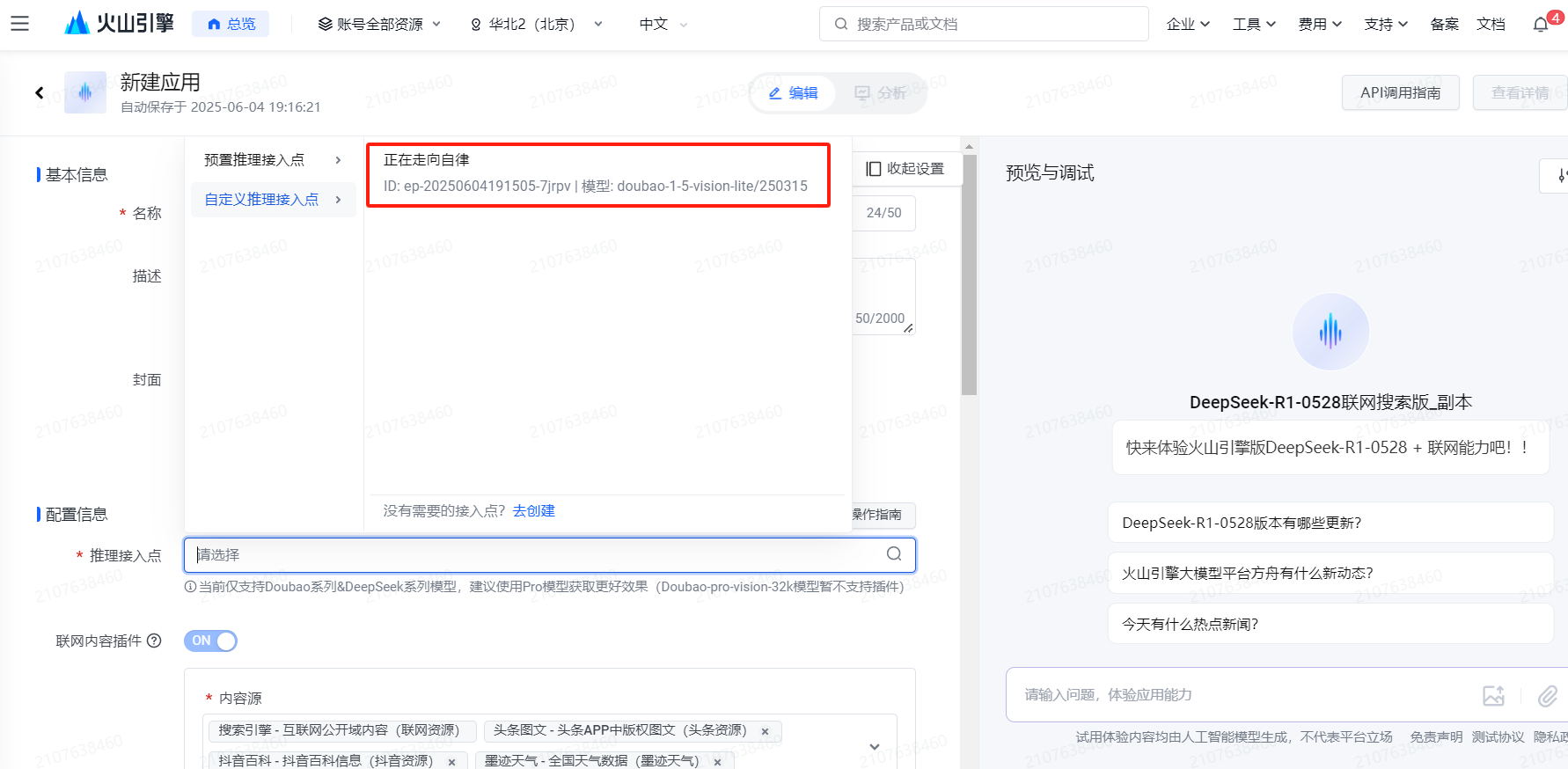Expand the 账号全部资源 dropdown
Viewport: 1568px width, 769px height.
pyautogui.click(x=379, y=24)
